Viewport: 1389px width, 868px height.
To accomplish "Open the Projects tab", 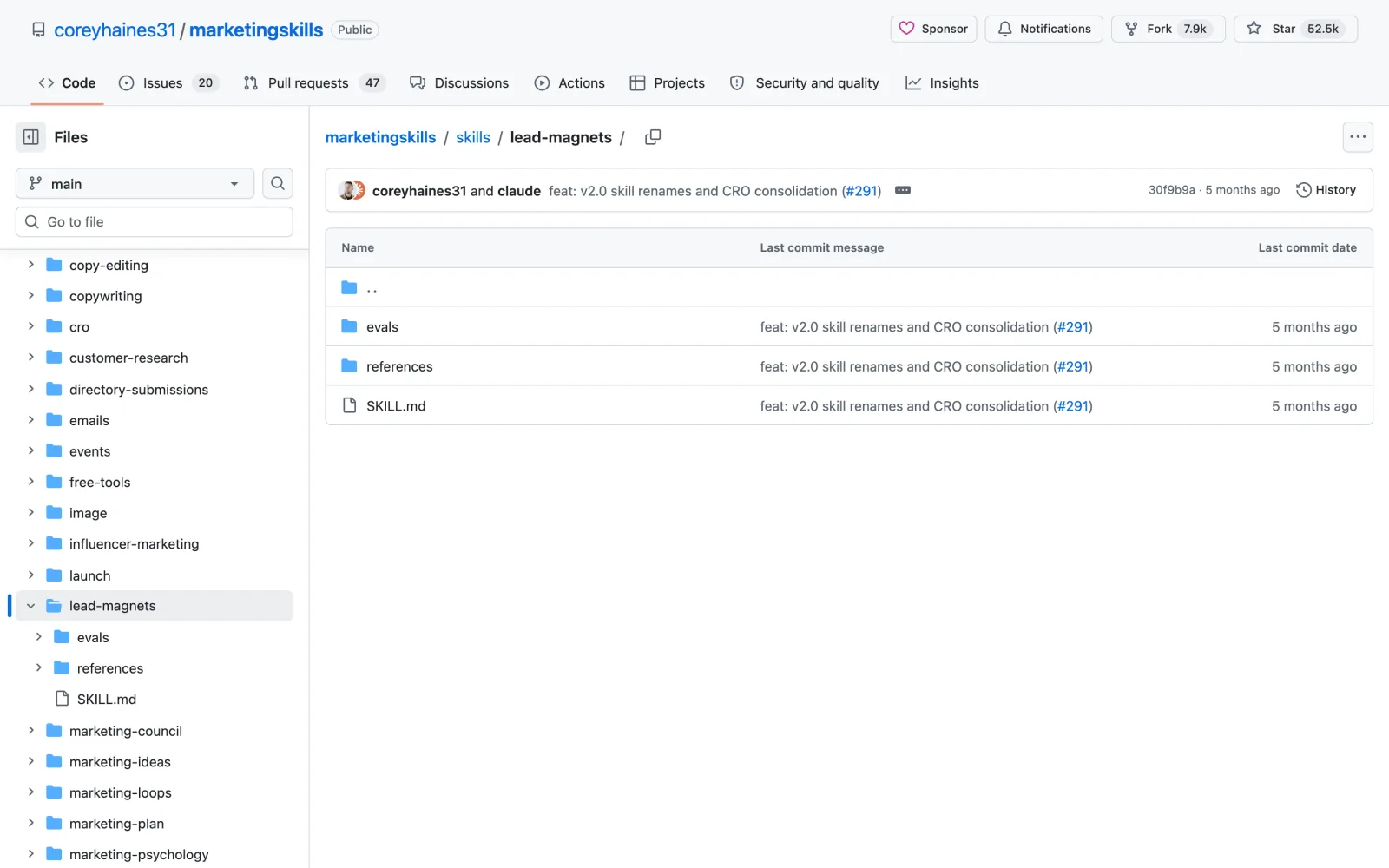I will (667, 83).
